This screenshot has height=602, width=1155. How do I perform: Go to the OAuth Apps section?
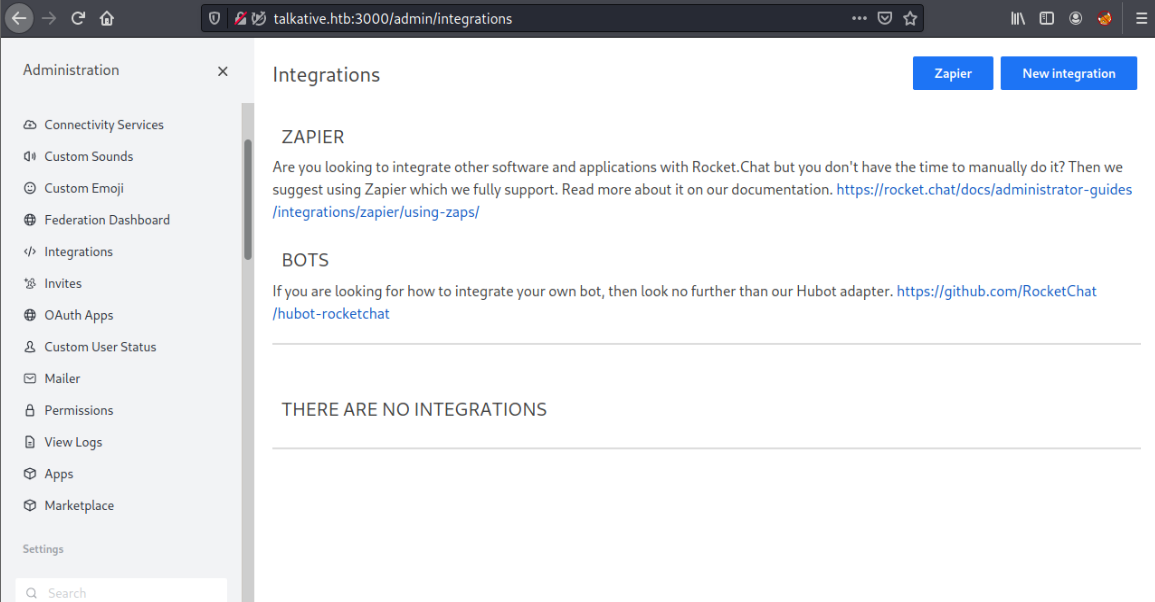tap(79, 315)
